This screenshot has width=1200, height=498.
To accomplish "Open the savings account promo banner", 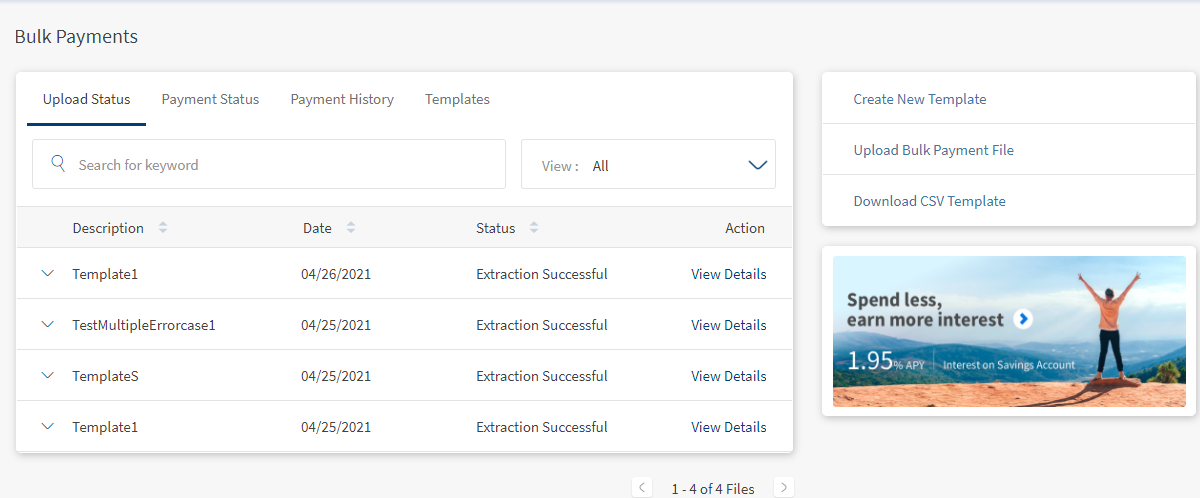I will tap(1008, 331).
